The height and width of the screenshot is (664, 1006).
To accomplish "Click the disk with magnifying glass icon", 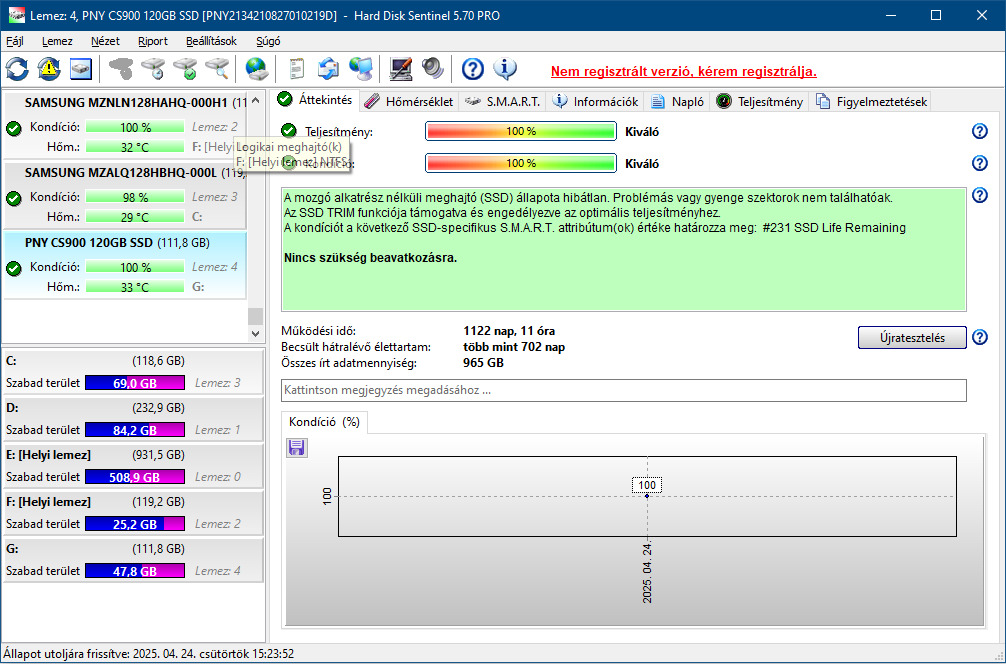I will click(217, 69).
